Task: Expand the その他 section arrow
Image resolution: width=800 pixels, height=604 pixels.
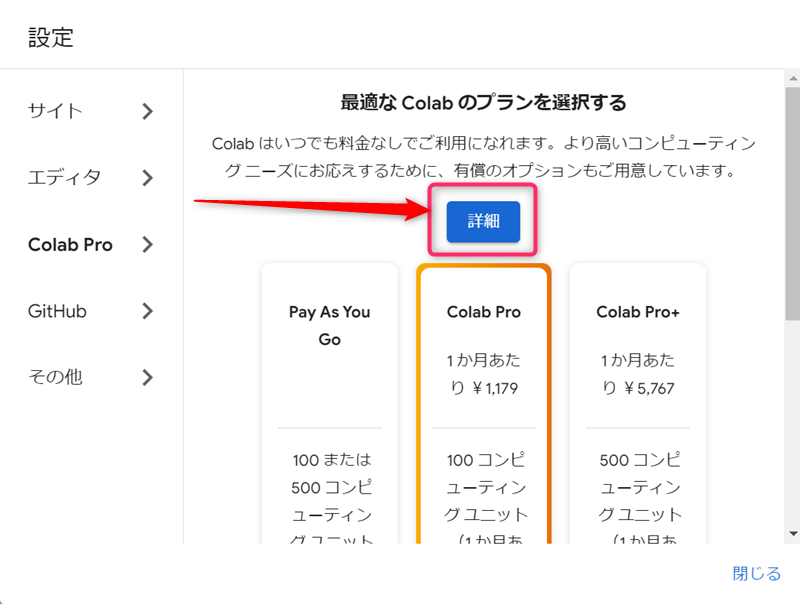Action: point(149,377)
